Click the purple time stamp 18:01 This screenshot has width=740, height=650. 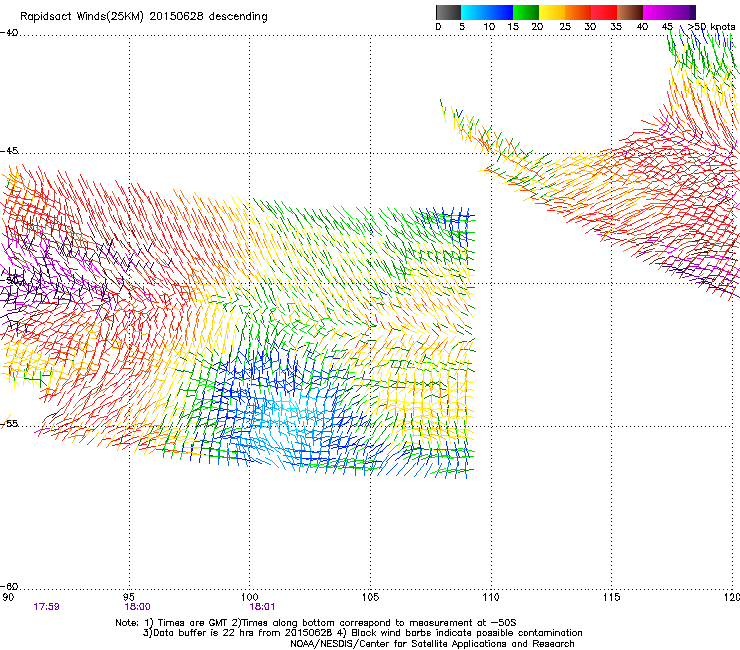coord(262,607)
